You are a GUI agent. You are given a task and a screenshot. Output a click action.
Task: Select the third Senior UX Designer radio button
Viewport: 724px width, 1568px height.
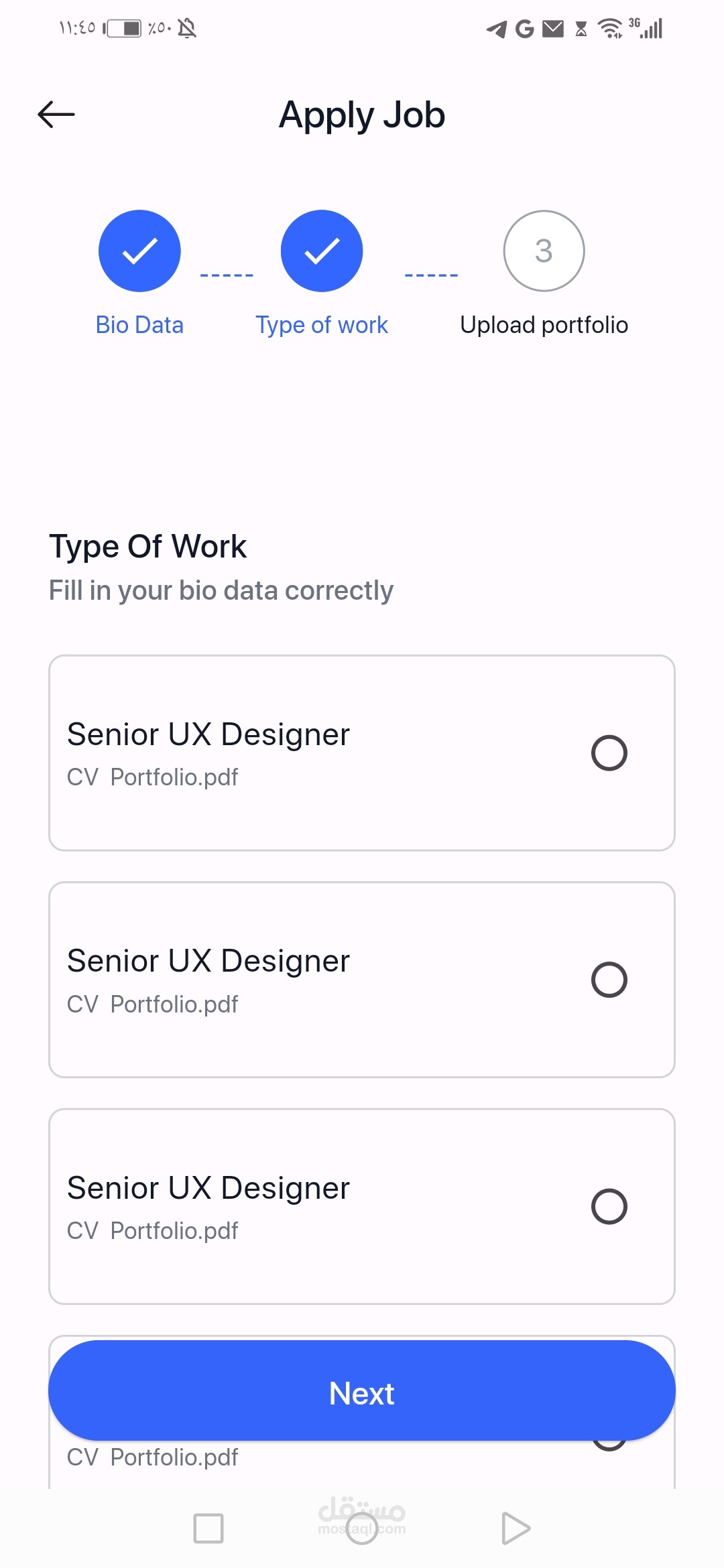click(x=609, y=1206)
